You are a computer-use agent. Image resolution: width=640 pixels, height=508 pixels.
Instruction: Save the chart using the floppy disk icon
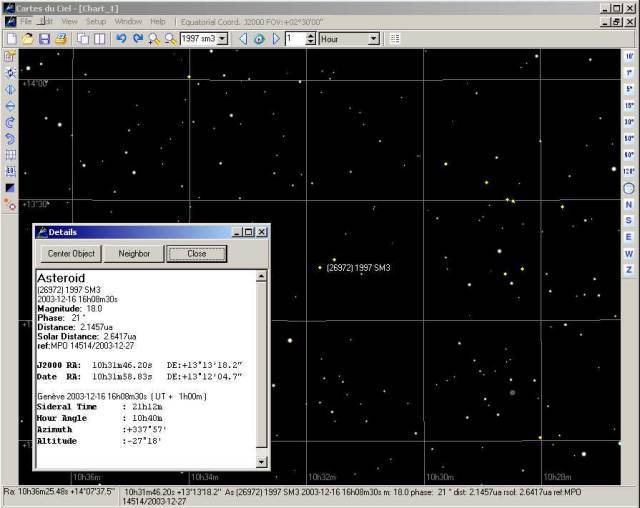(44, 39)
